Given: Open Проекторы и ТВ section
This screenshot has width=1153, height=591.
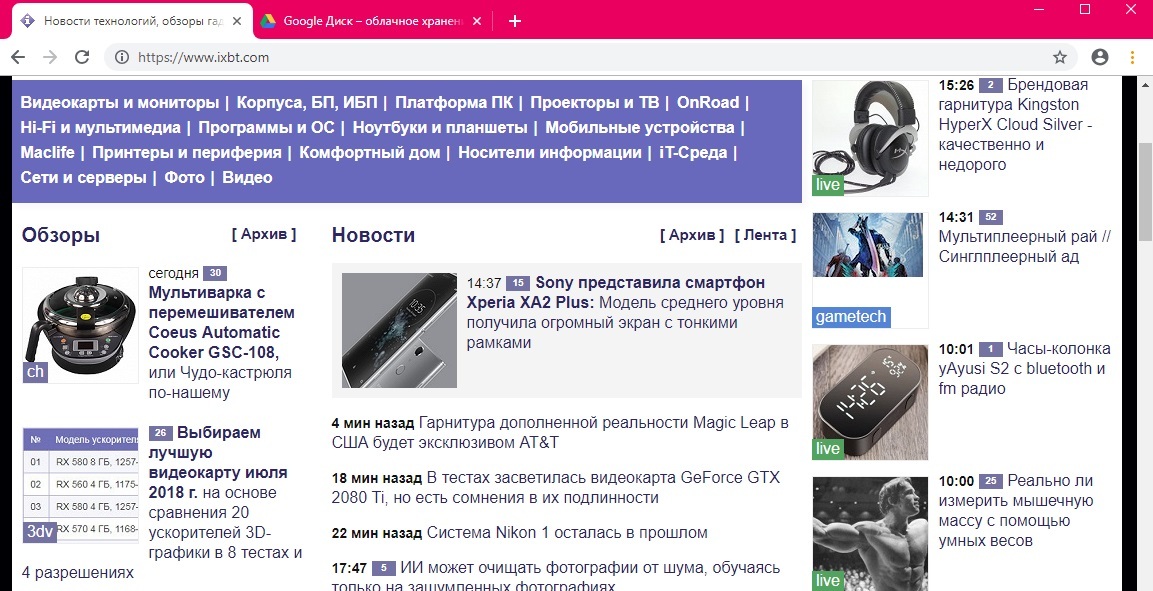Looking at the screenshot, I should (x=594, y=103).
